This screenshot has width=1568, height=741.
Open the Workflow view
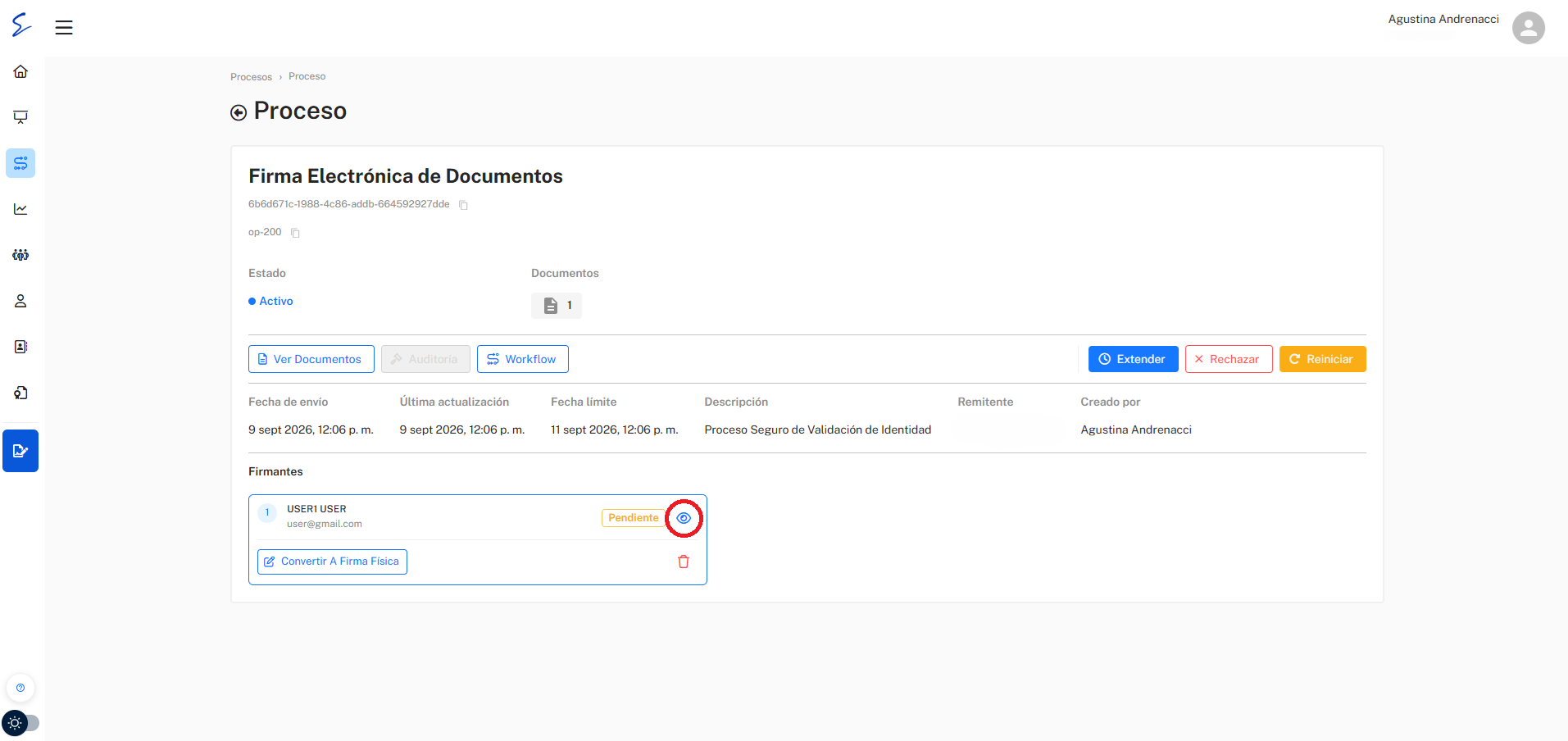coord(523,359)
